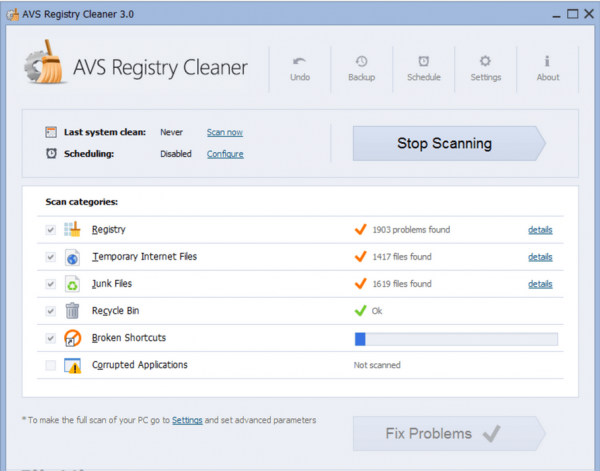Open the About info icon

point(547,63)
